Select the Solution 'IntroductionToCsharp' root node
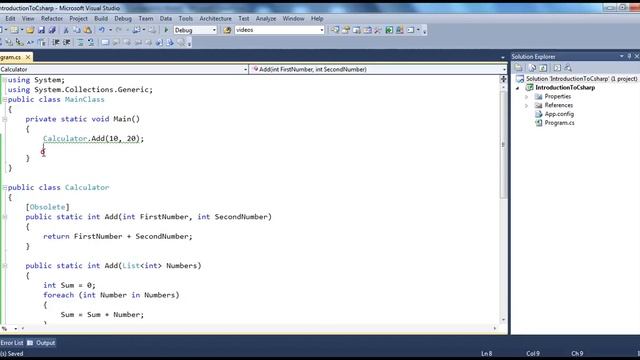Image resolution: width=640 pixels, height=360 pixels. pyautogui.click(x=582, y=79)
